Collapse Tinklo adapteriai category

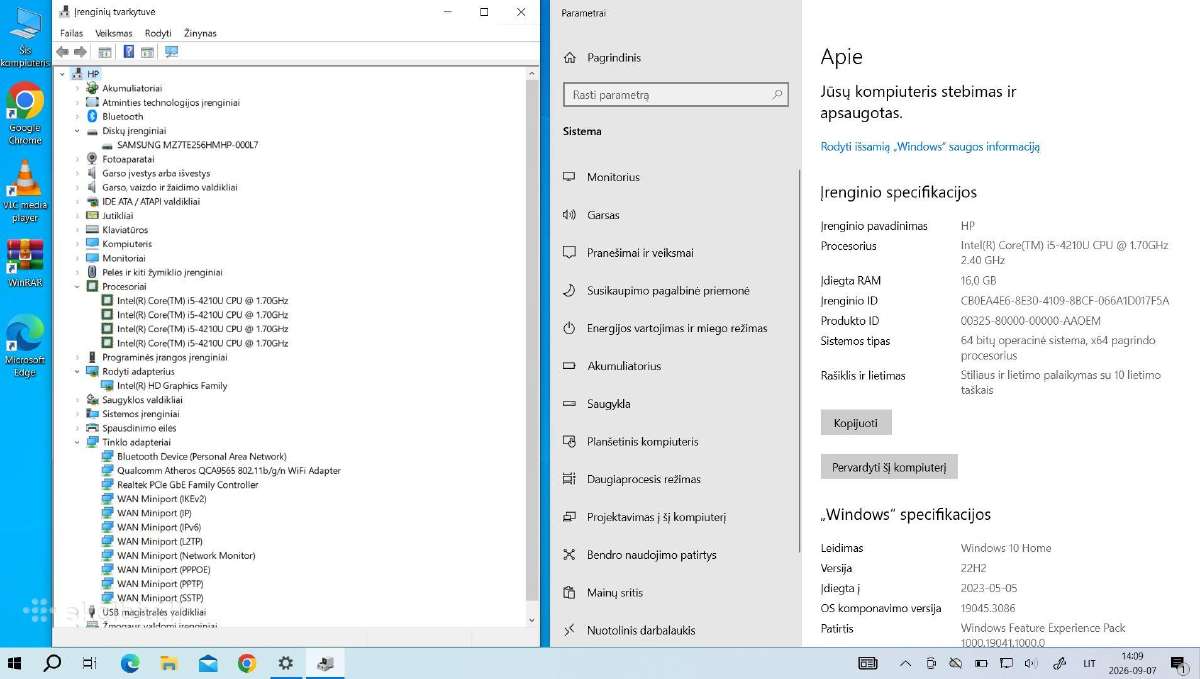tap(77, 442)
